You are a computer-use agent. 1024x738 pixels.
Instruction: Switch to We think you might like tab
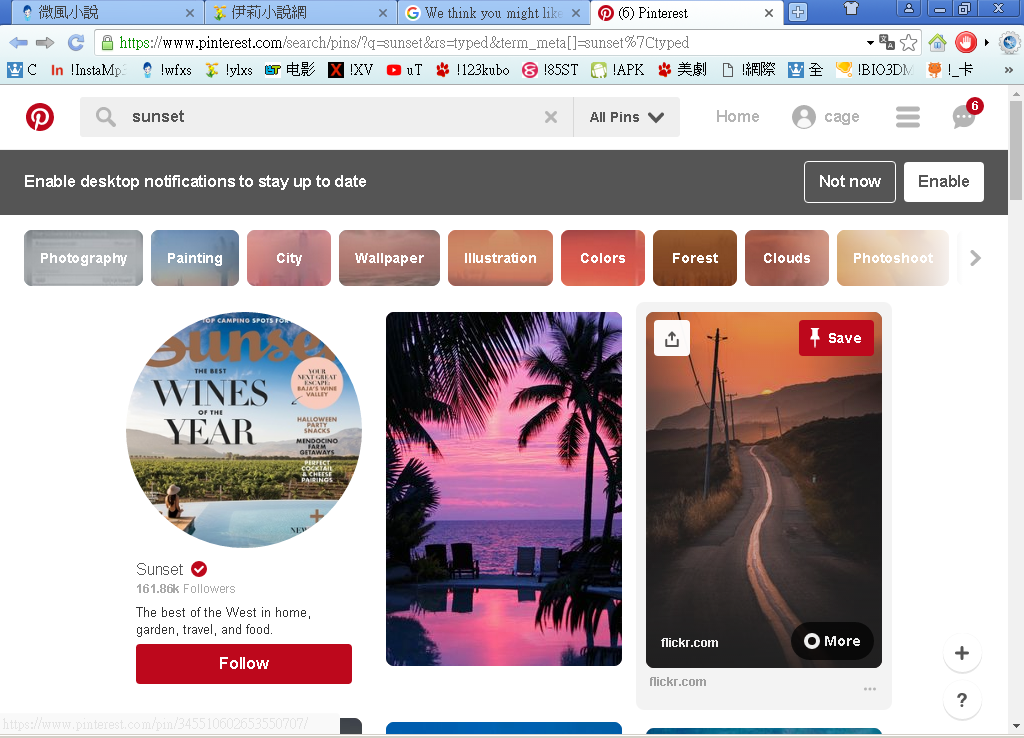493,13
